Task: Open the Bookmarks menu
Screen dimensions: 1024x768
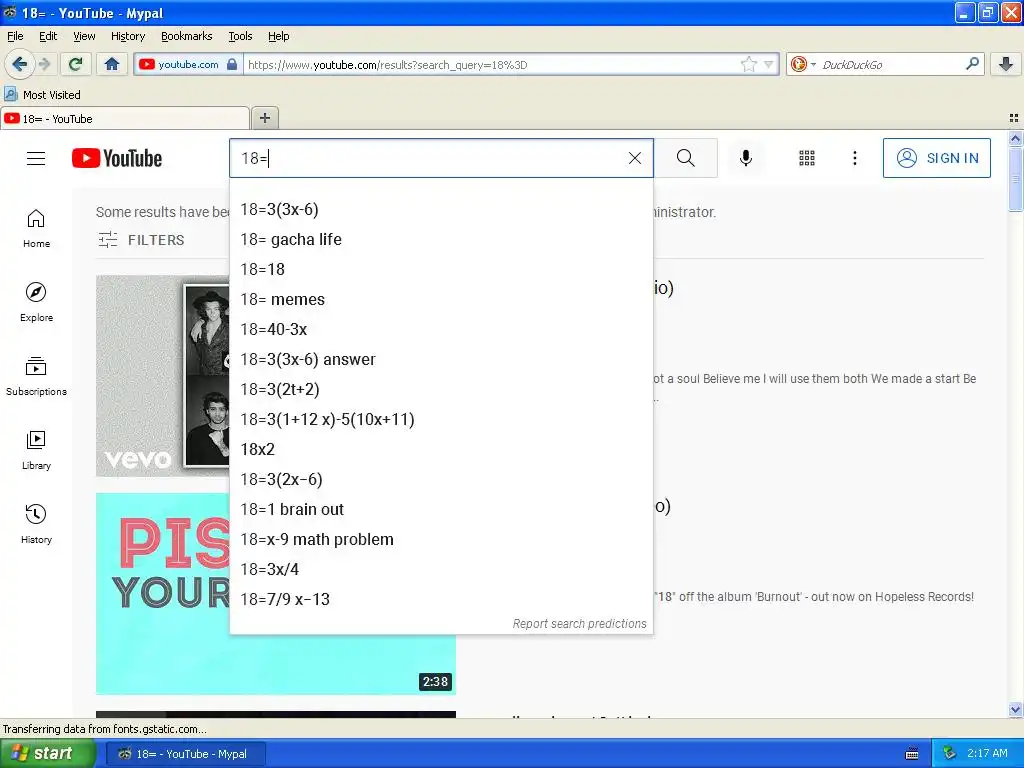Action: 186,36
